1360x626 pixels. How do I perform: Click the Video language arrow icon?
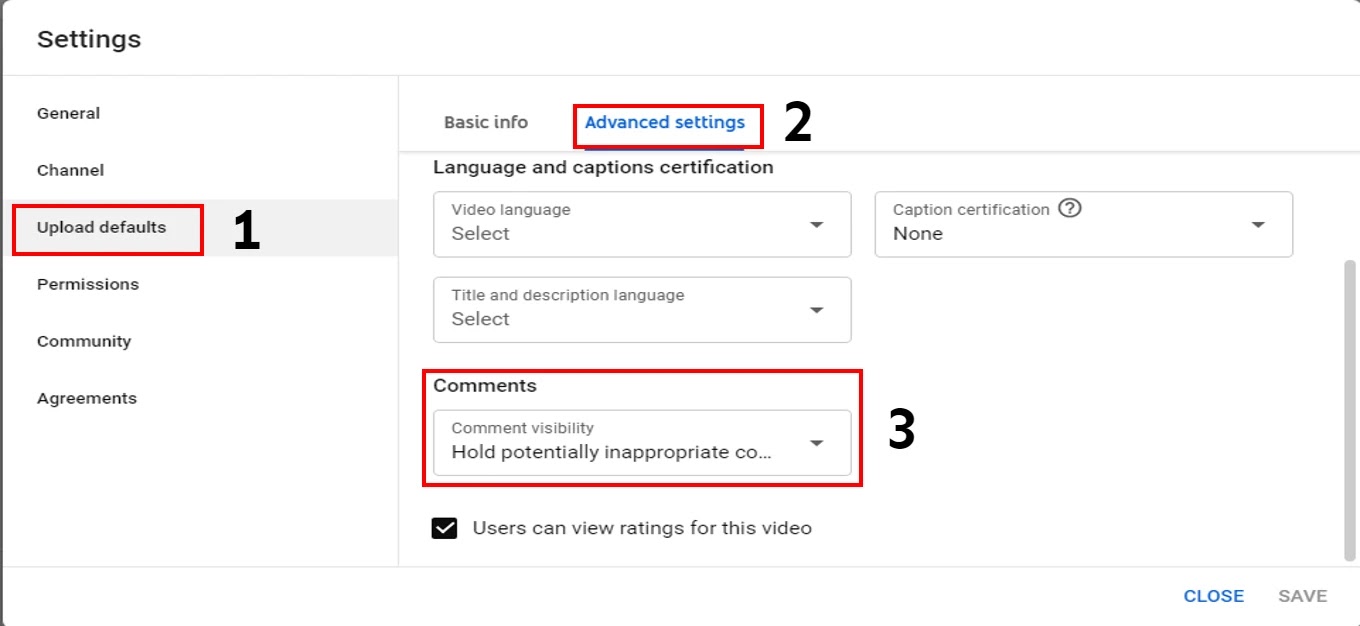point(817,225)
